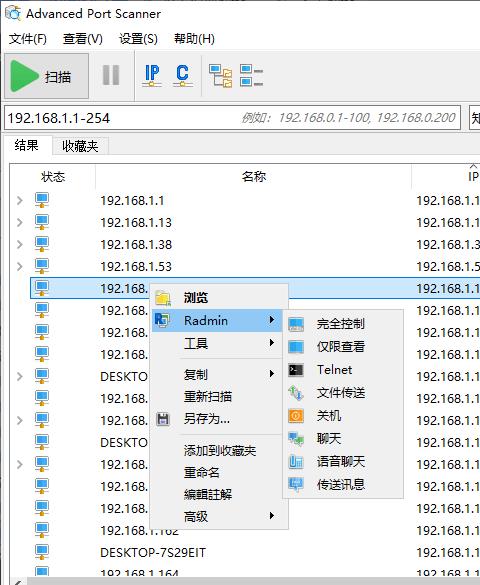The height and width of the screenshot is (585, 480).
Task: Expand the 192.168.1.38 host row
Action: tap(20, 245)
